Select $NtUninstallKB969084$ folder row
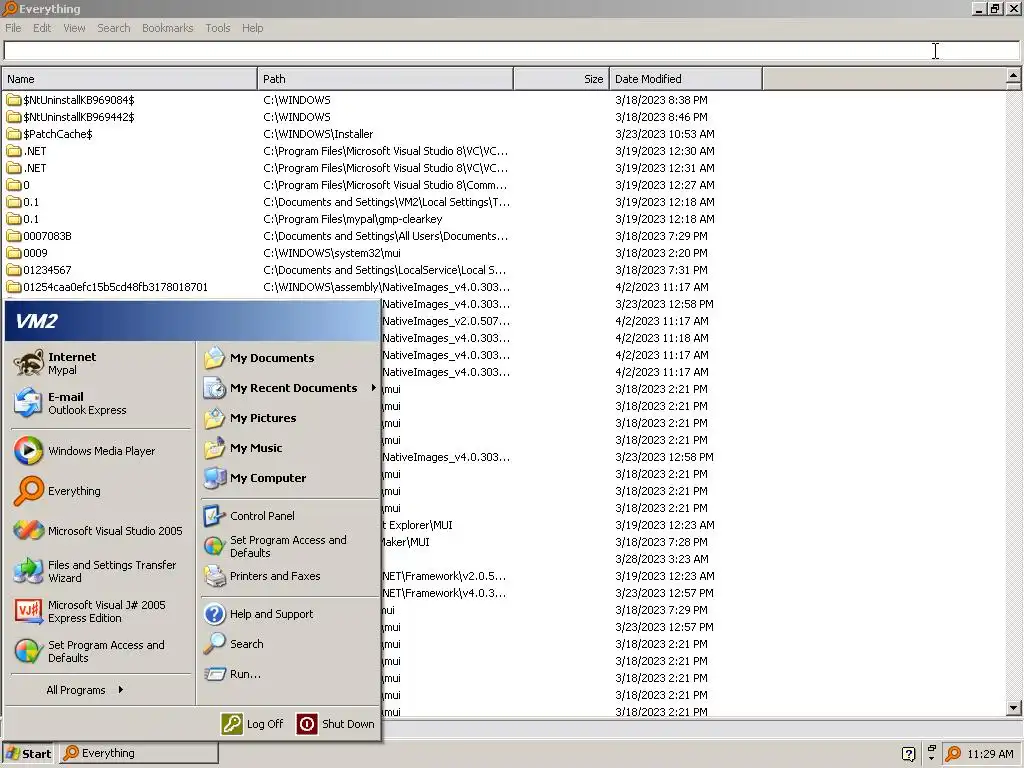This screenshot has height=768, width=1024. (381, 100)
